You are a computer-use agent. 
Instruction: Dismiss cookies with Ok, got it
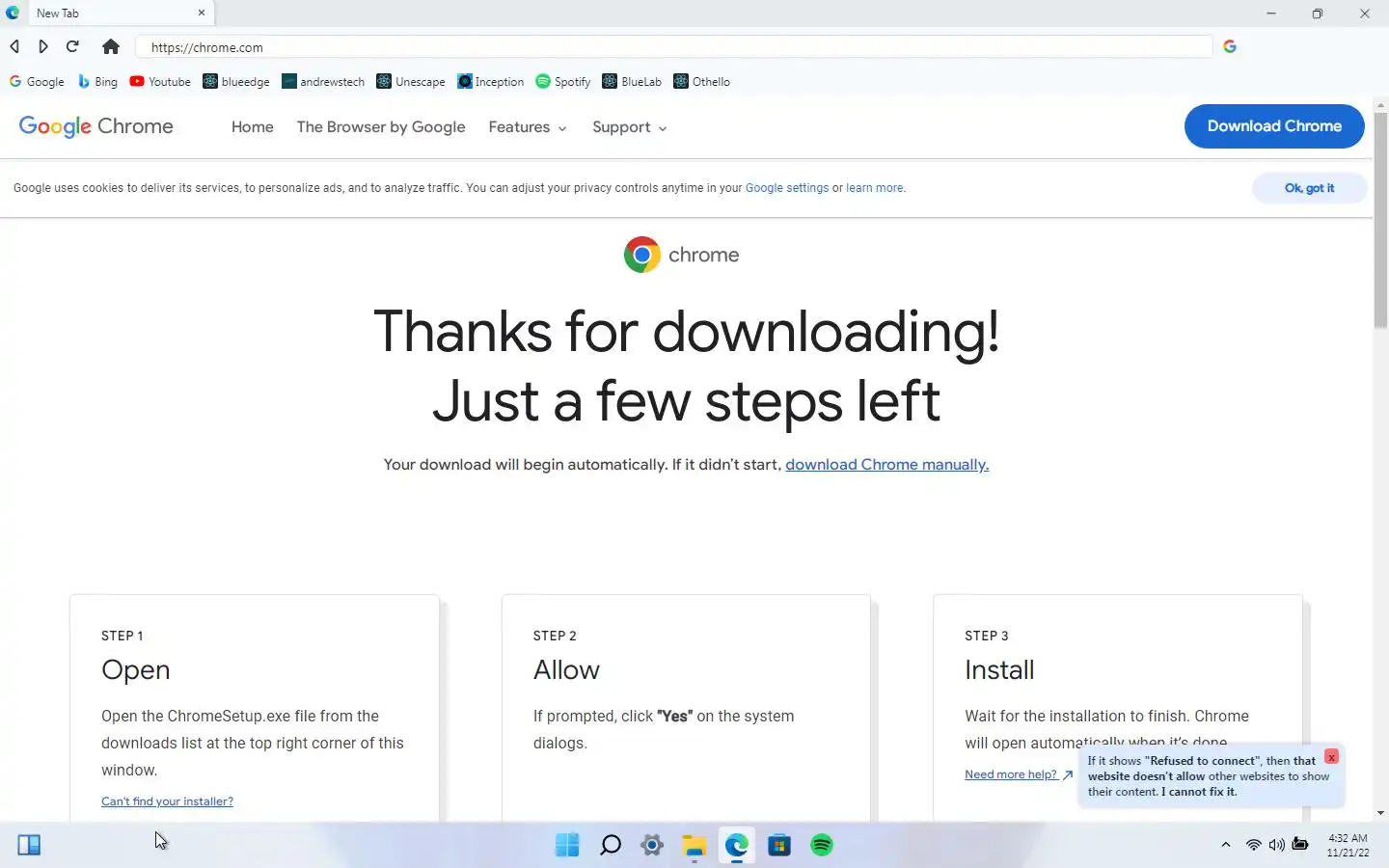(x=1309, y=188)
